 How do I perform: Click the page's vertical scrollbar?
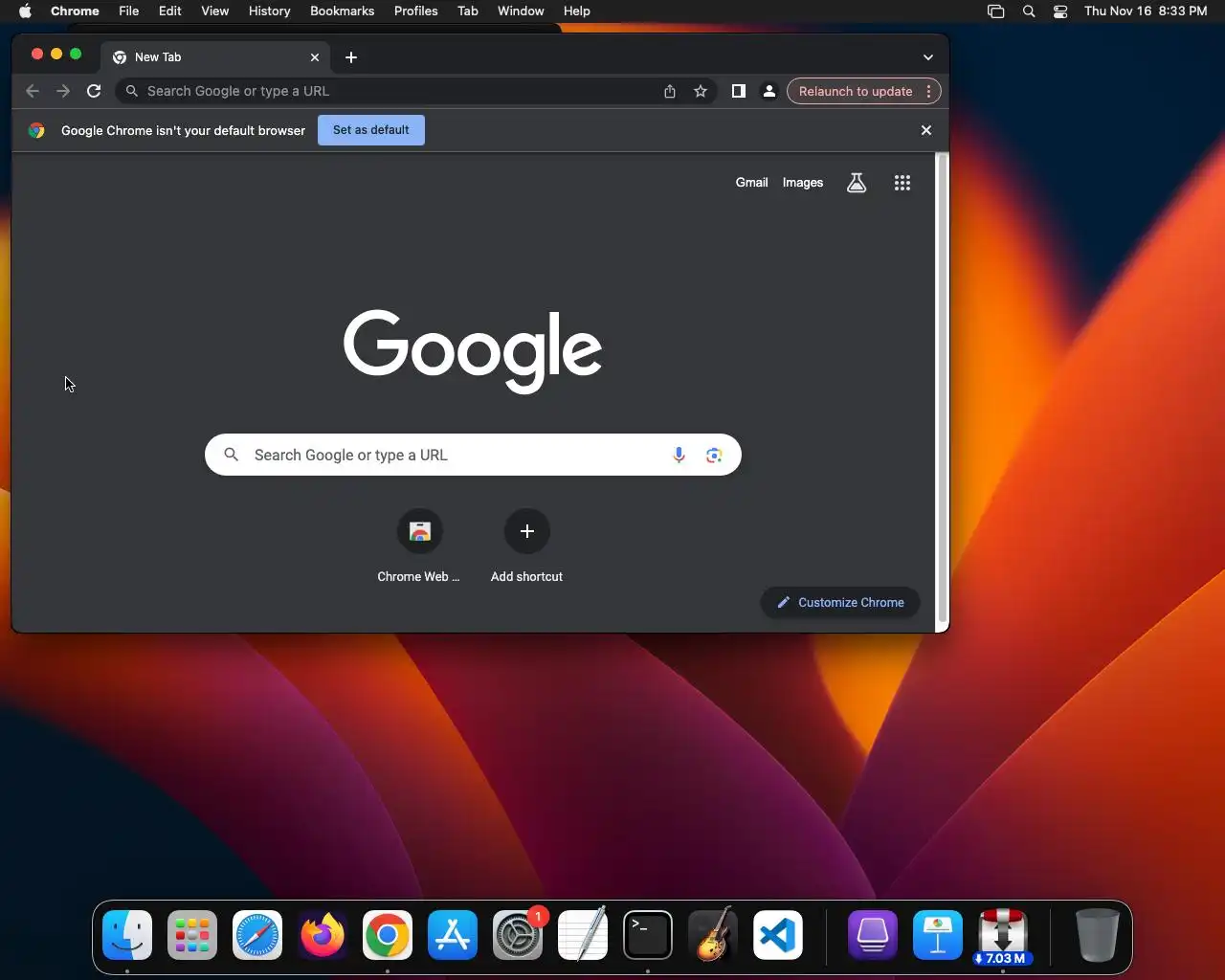pos(942,388)
